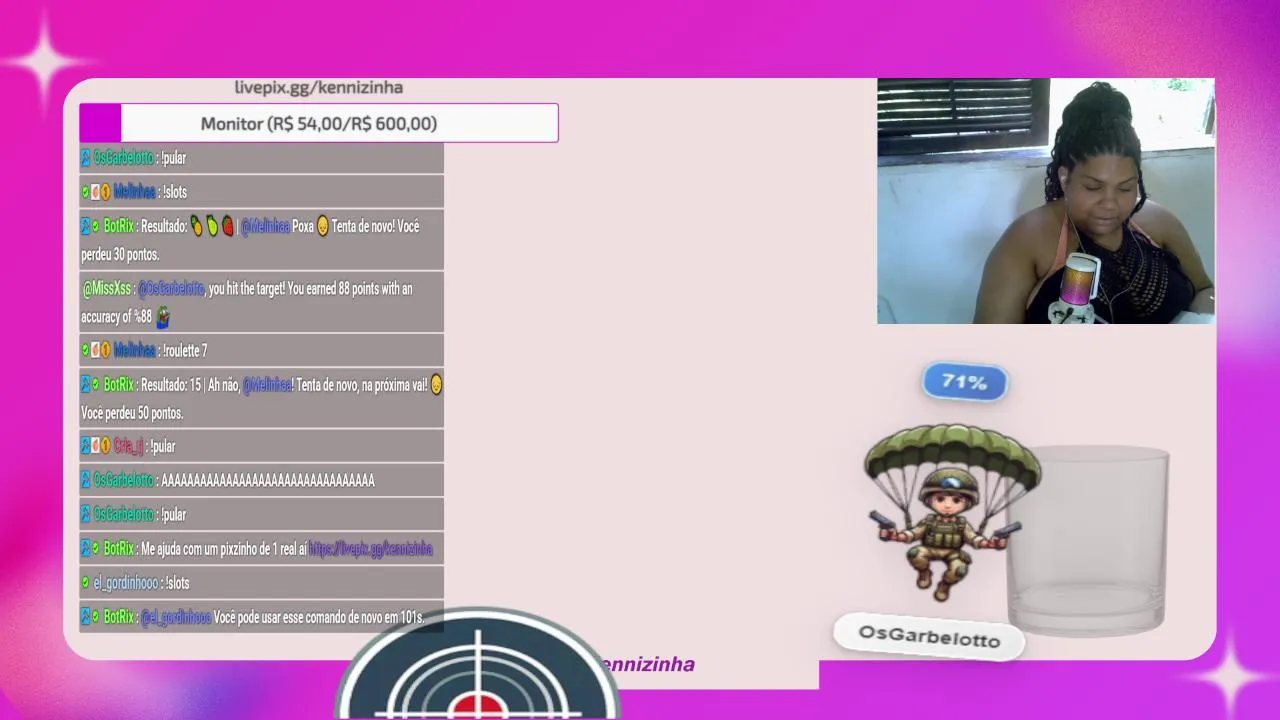Click the target bullseye graphic at the bottom

coord(478,665)
